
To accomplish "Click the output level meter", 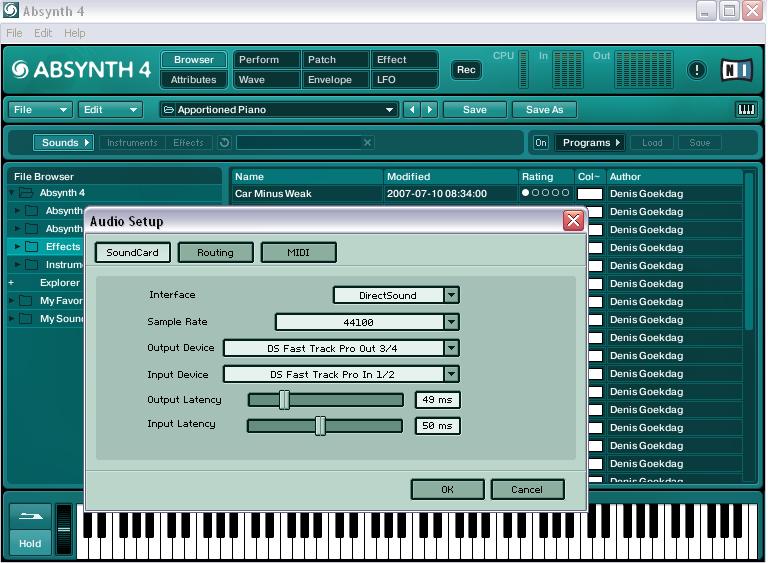I will [644, 69].
